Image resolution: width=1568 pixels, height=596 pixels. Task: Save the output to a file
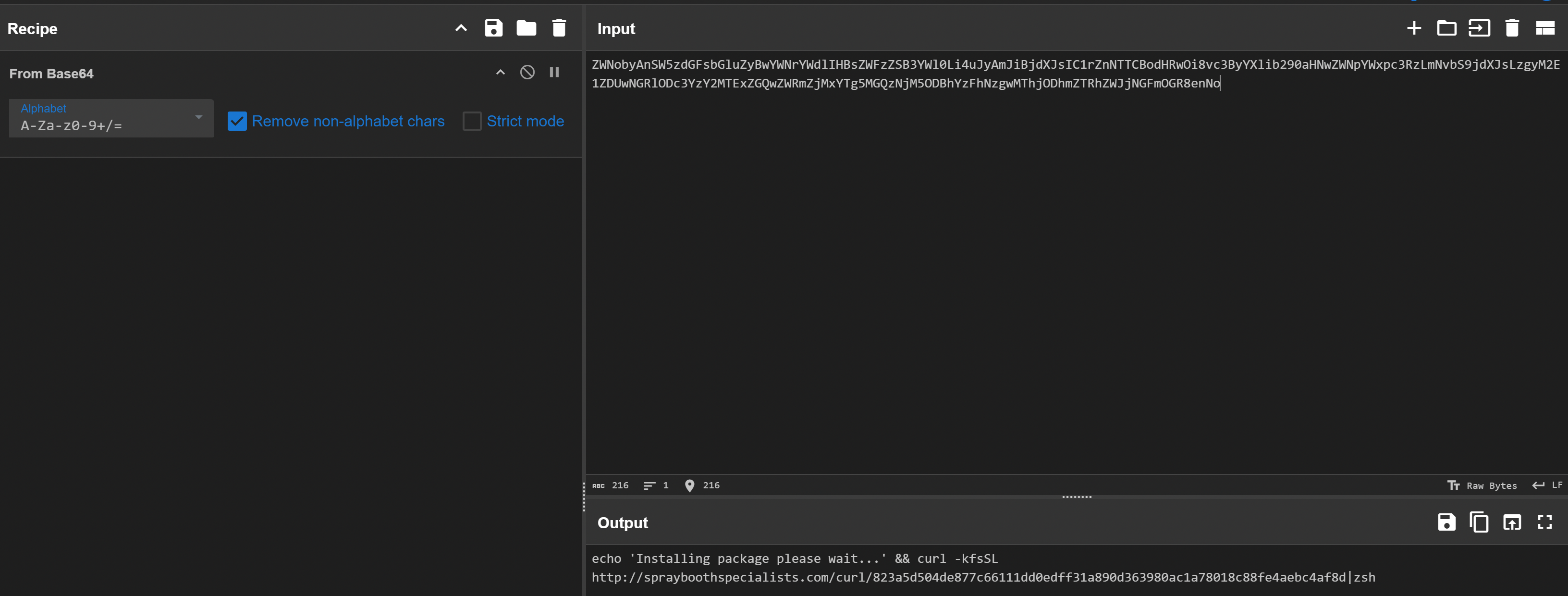pyautogui.click(x=1447, y=522)
